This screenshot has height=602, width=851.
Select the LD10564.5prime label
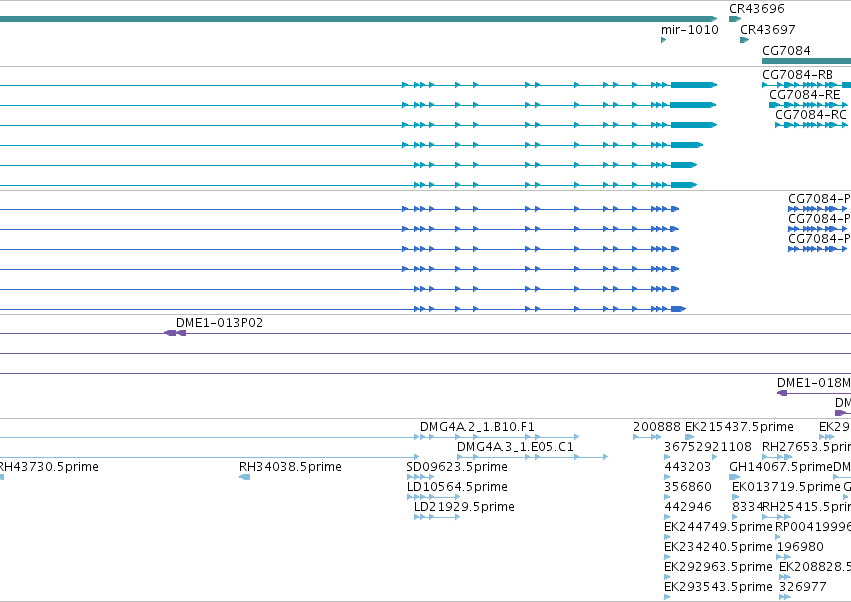[457, 486]
